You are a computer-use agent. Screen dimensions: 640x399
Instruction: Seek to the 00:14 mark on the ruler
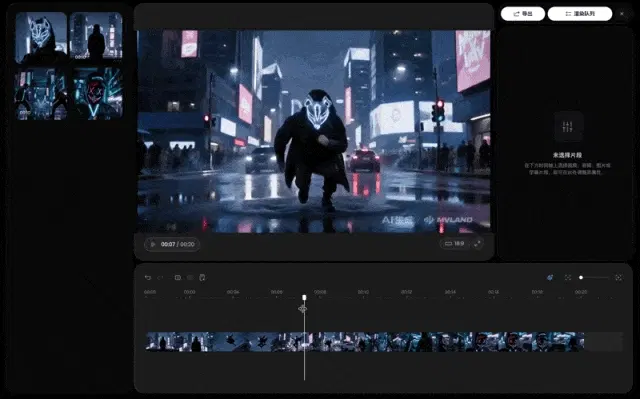(450, 292)
